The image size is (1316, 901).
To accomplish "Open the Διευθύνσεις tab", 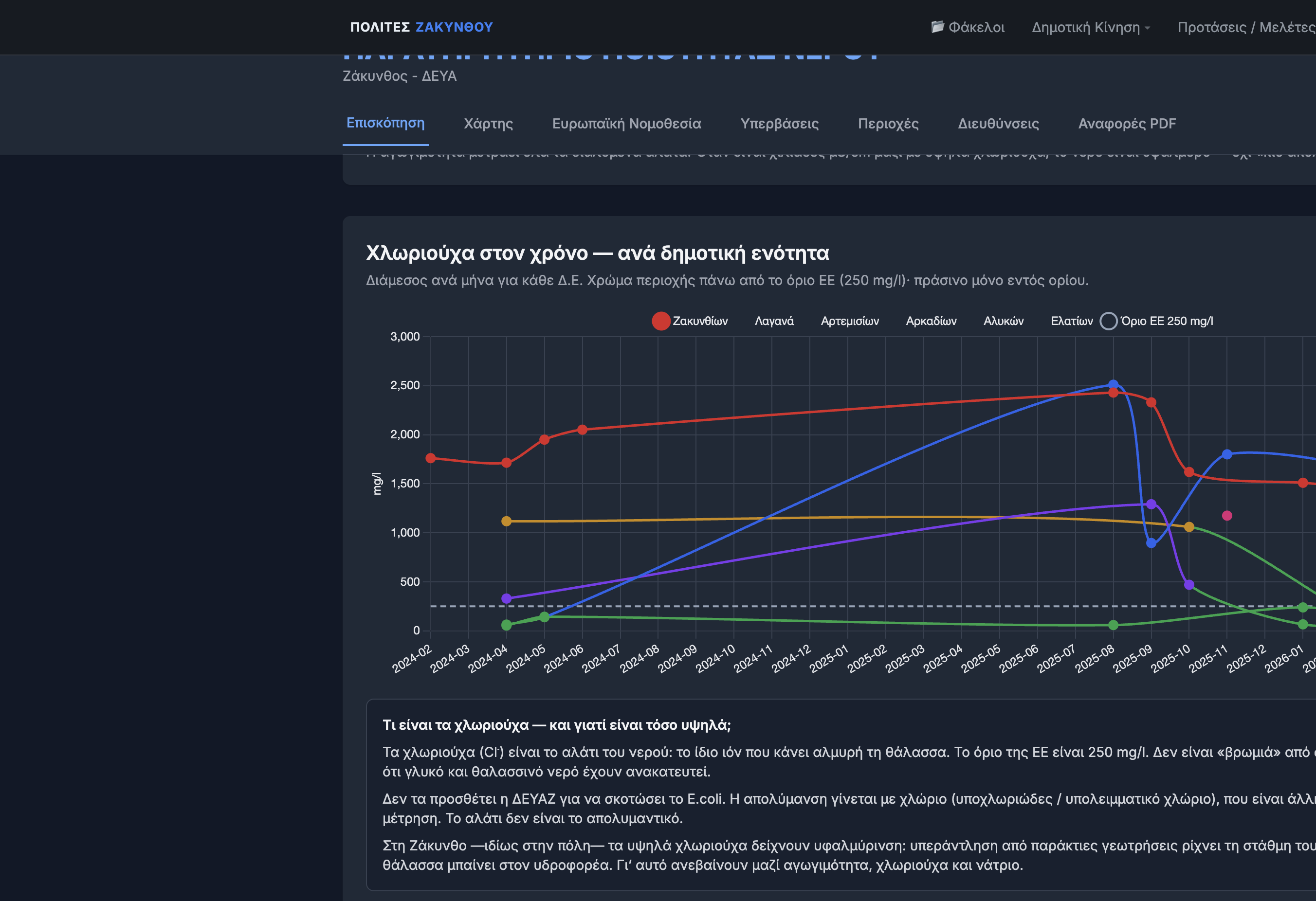I will (x=998, y=124).
